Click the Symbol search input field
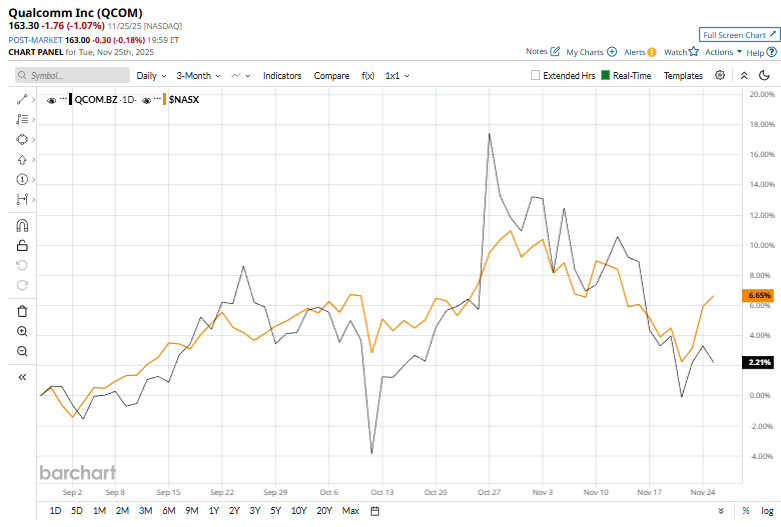781x527 pixels. [73, 75]
